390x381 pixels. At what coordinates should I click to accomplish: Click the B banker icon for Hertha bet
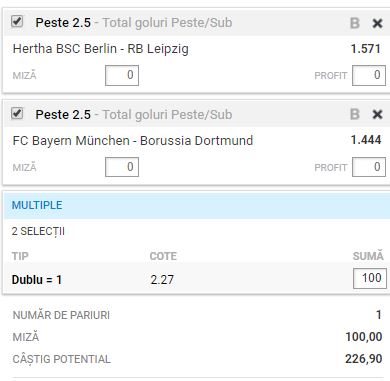click(355, 23)
